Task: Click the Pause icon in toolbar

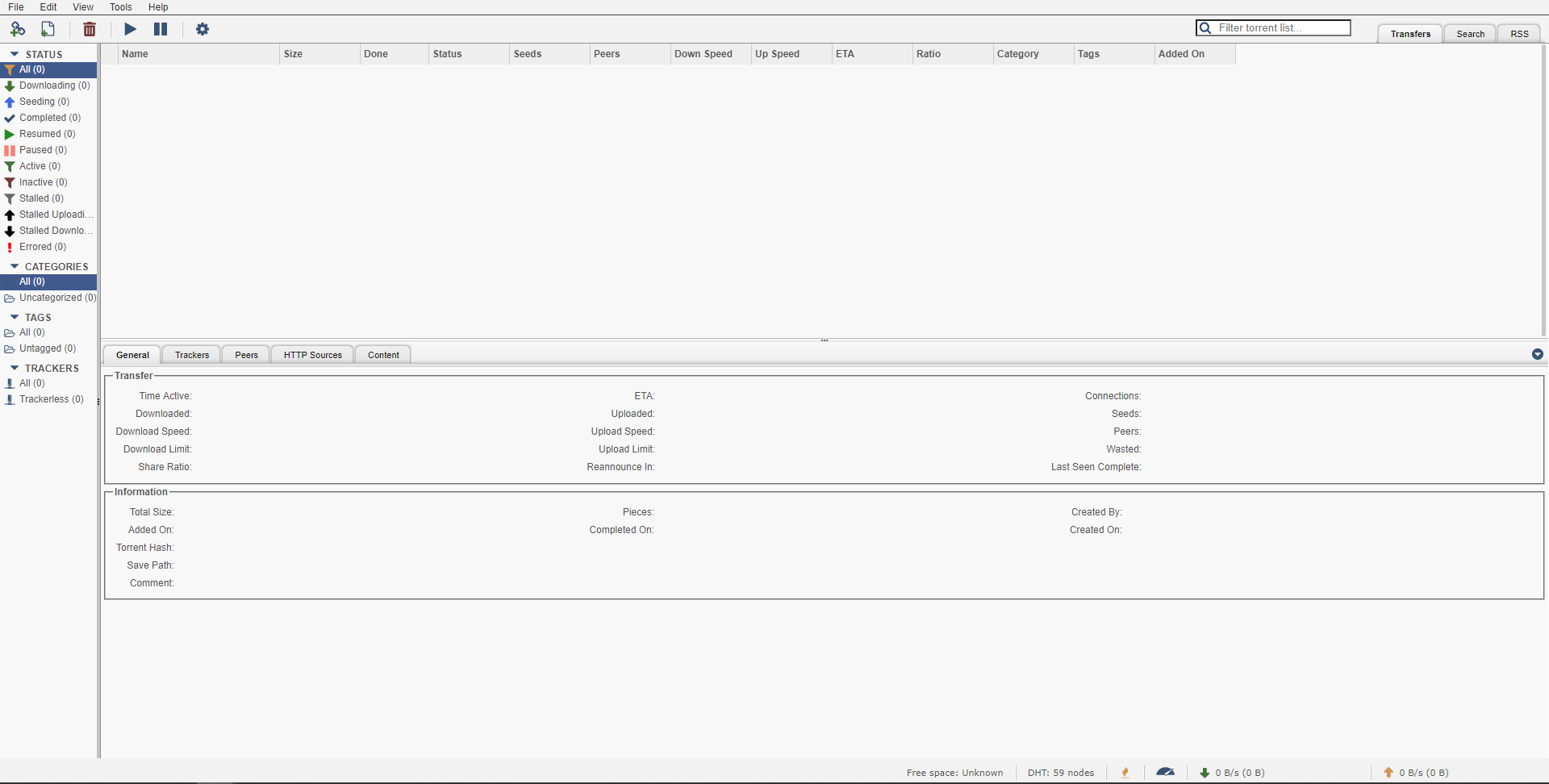Action: click(x=161, y=29)
